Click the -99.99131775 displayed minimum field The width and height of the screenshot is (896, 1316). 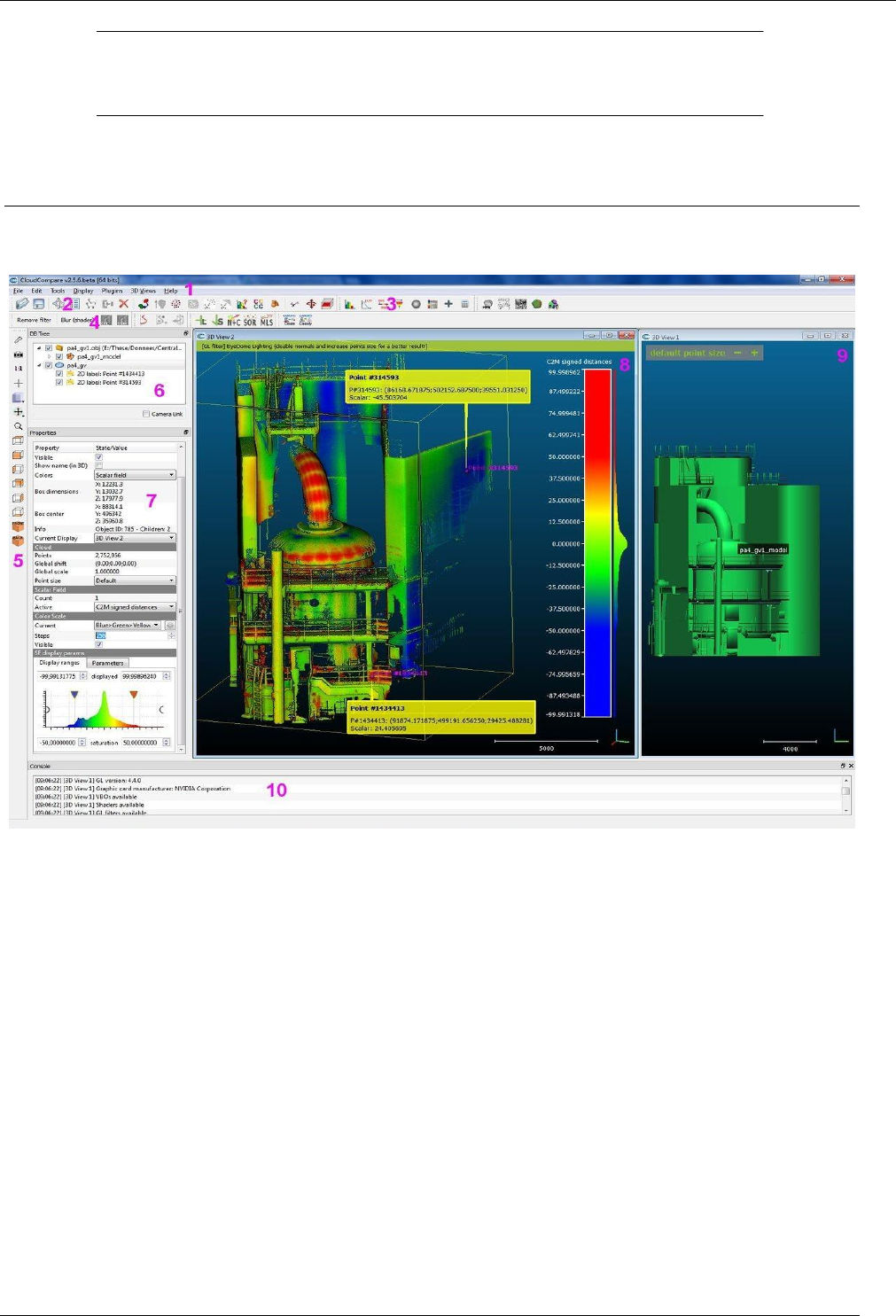(60, 676)
